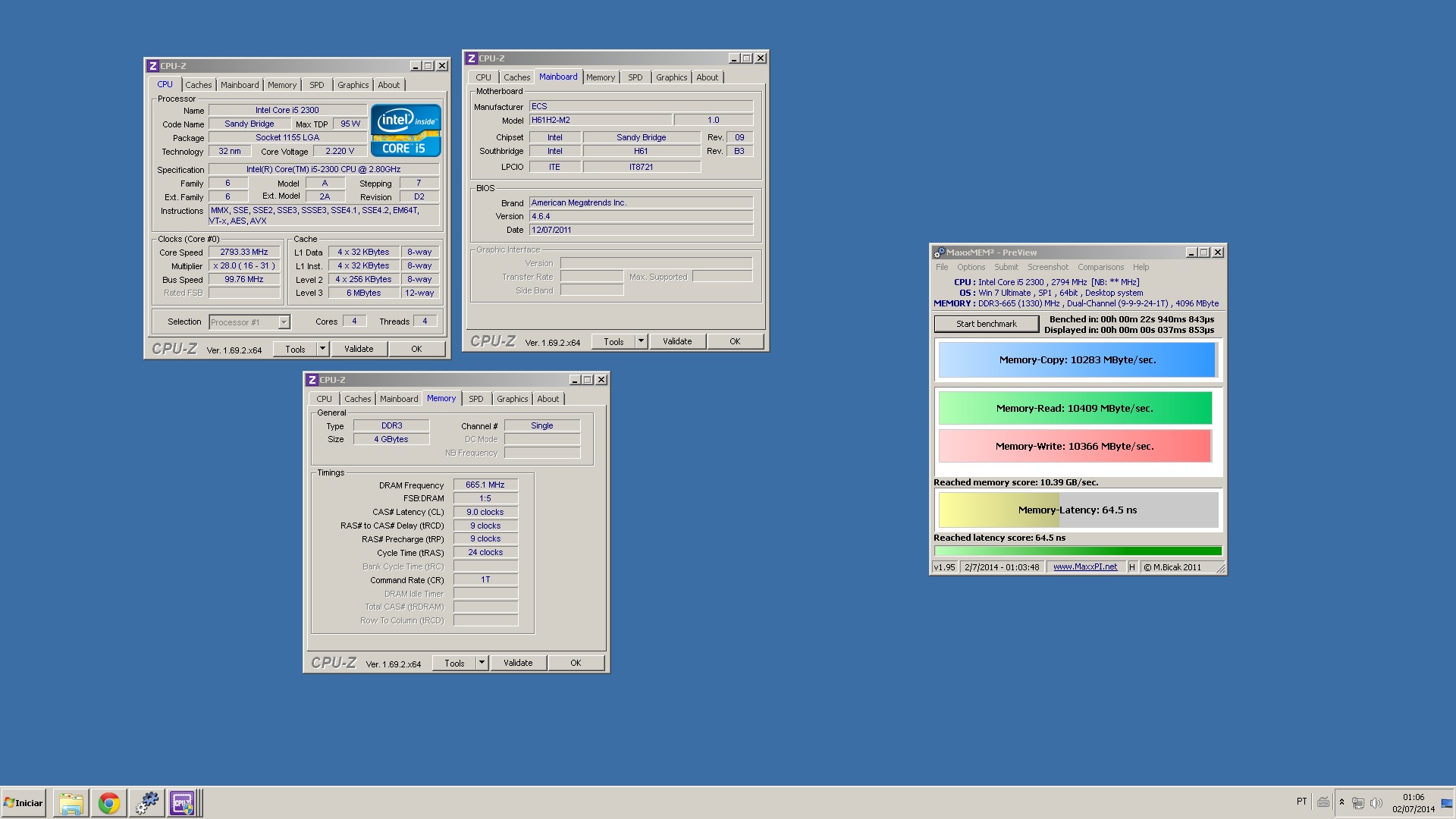
Task: Click Validate in CPU window
Action: tap(359, 349)
